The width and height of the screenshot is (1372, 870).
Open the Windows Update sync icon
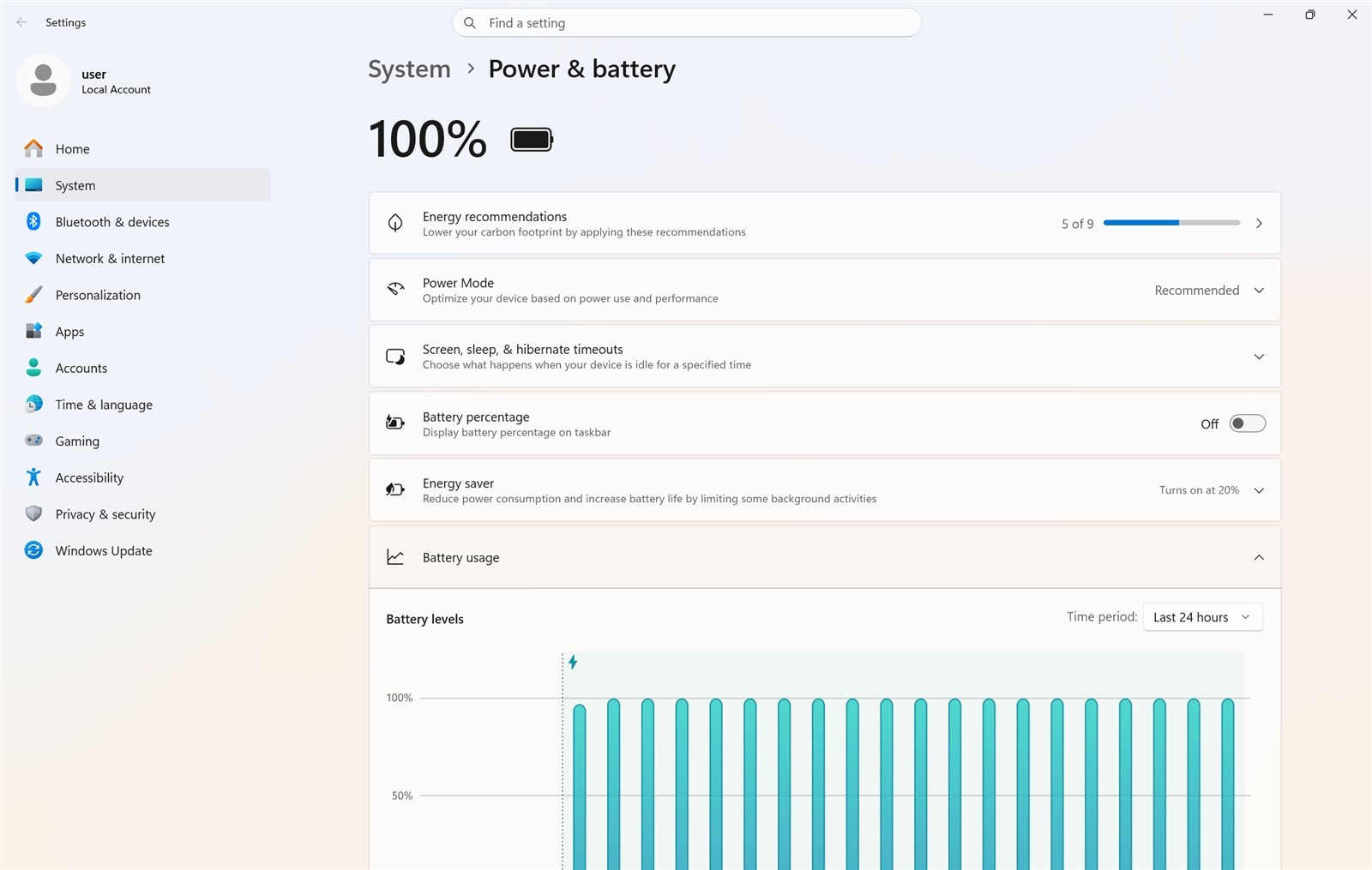click(x=33, y=550)
